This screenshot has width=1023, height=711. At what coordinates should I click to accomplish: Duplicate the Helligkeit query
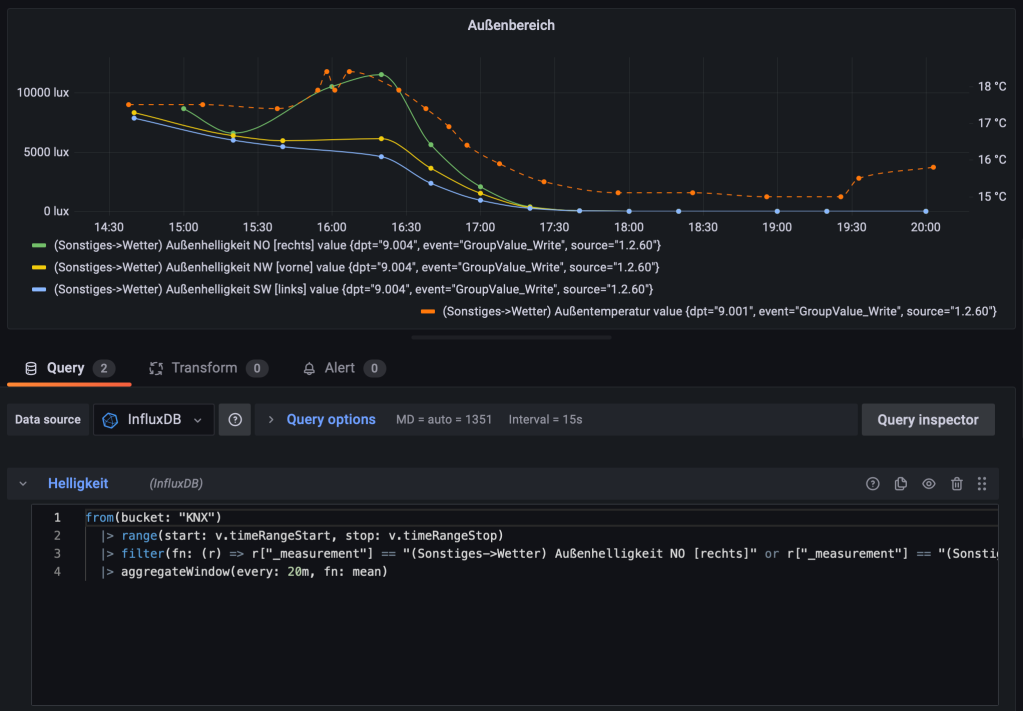pyautogui.click(x=900, y=483)
